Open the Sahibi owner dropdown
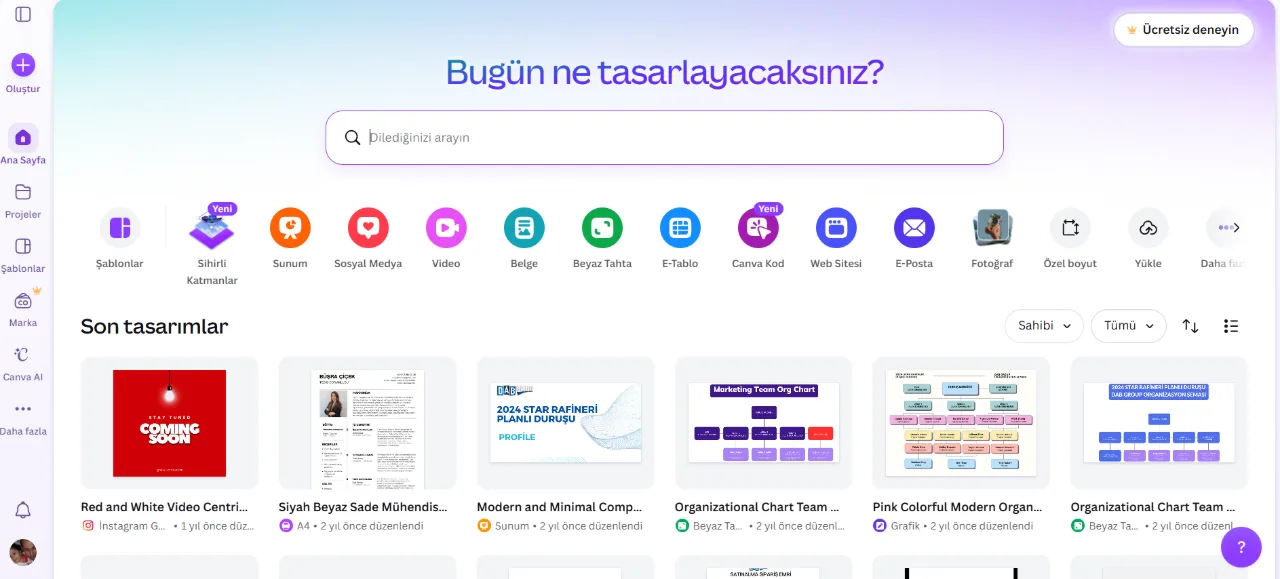 click(1044, 326)
